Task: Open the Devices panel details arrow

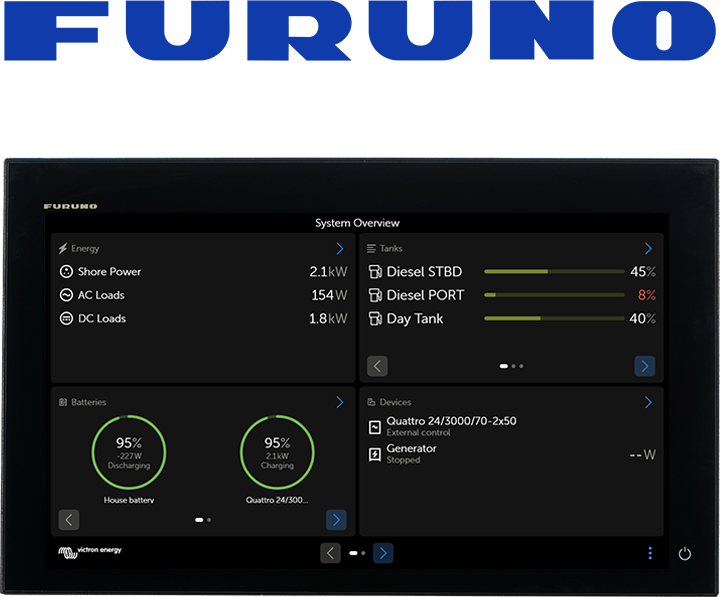Action: [x=648, y=402]
